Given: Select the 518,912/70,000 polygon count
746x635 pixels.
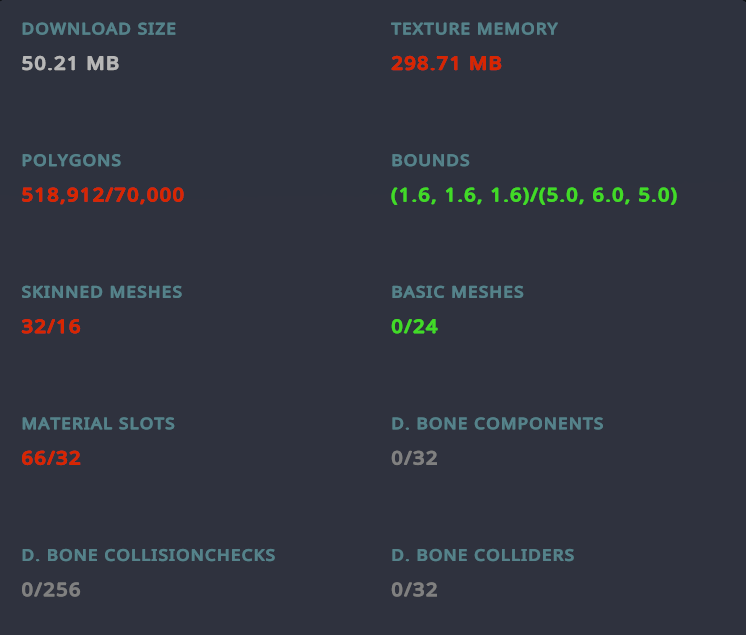Looking at the screenshot, I should [103, 195].
